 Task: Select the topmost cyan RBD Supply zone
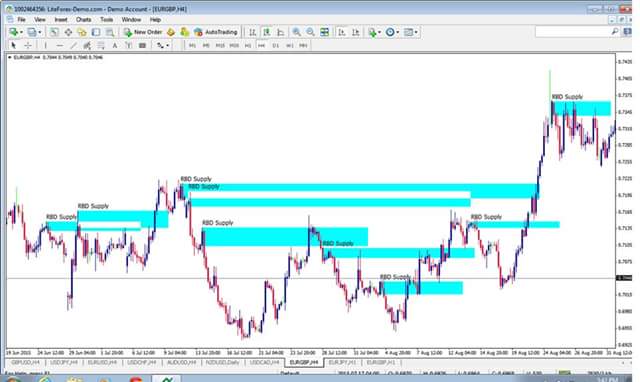(582, 108)
